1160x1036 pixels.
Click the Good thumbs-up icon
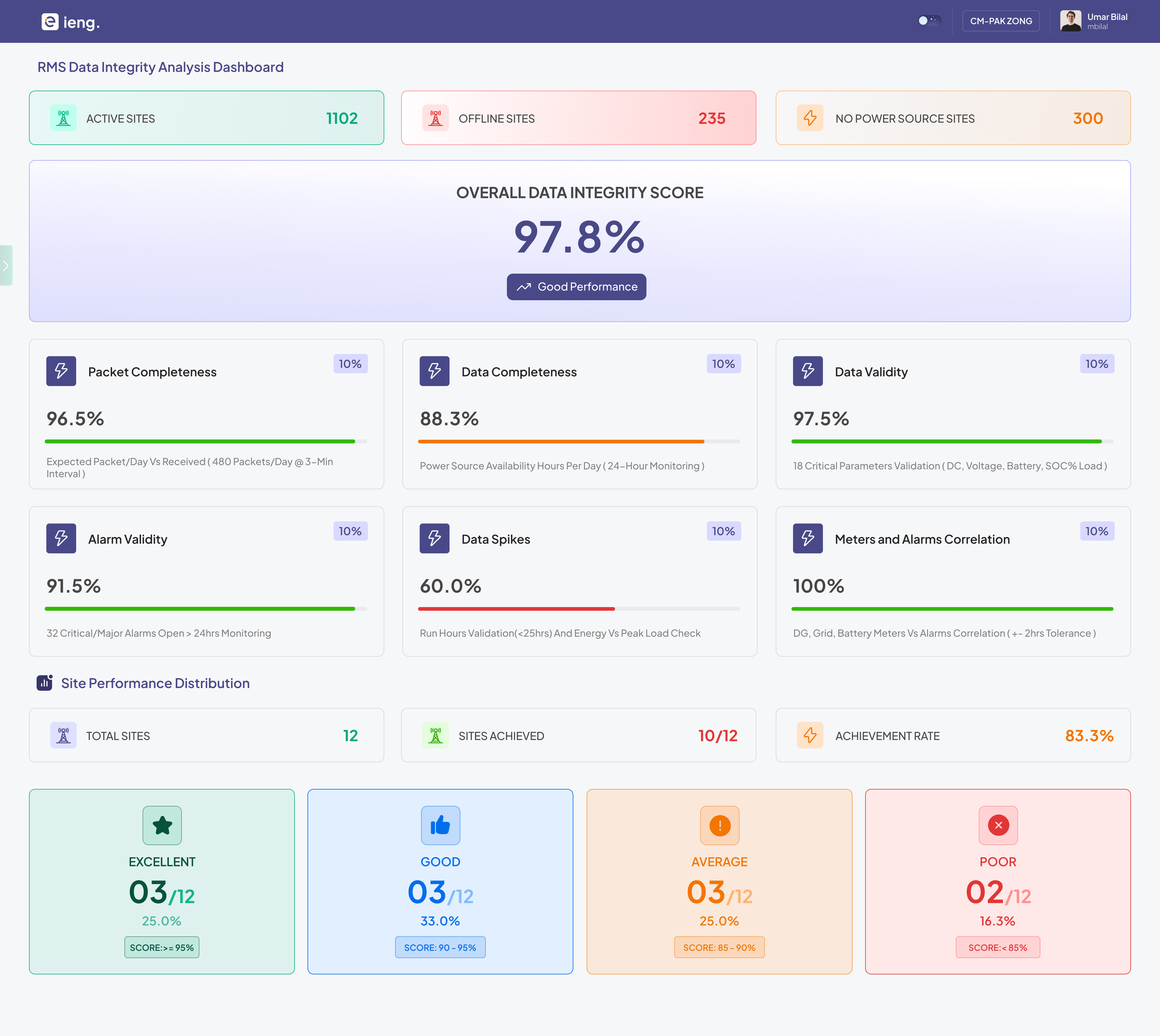point(440,825)
